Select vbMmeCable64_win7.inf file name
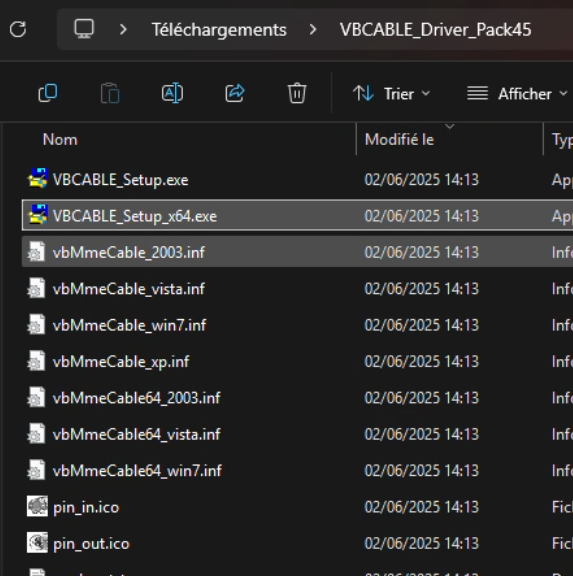Viewport: 573px width, 576px height. click(137, 471)
